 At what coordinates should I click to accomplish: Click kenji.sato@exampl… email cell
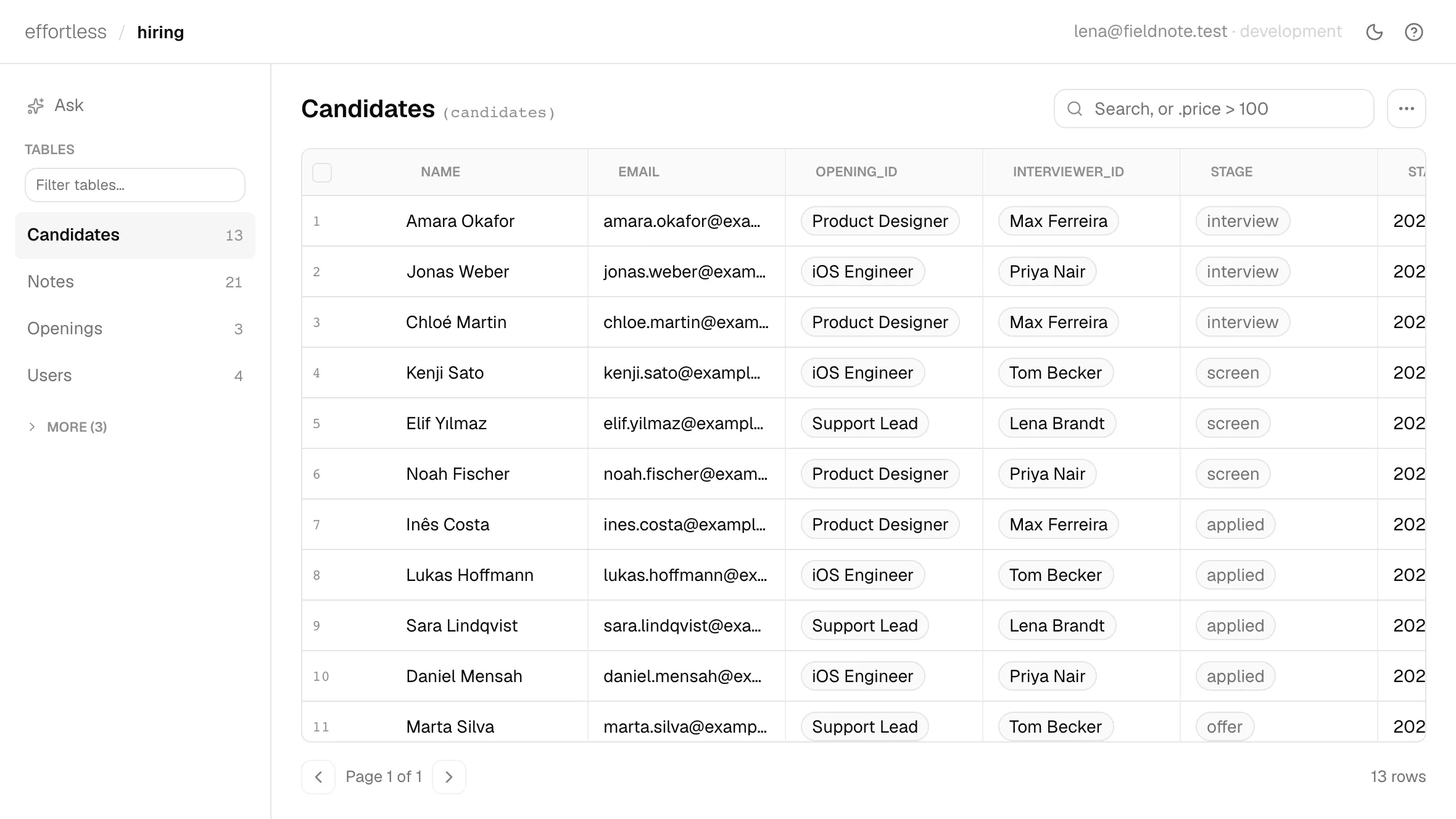[682, 373]
